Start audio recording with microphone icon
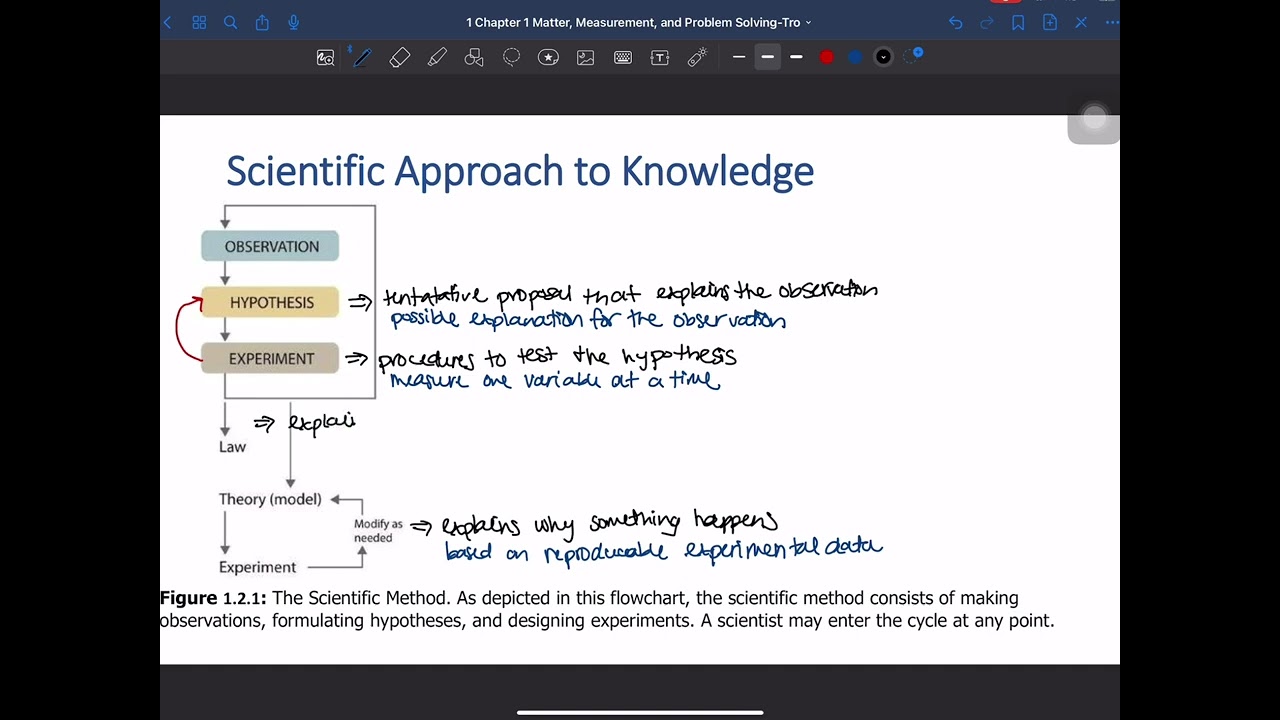 (x=294, y=22)
